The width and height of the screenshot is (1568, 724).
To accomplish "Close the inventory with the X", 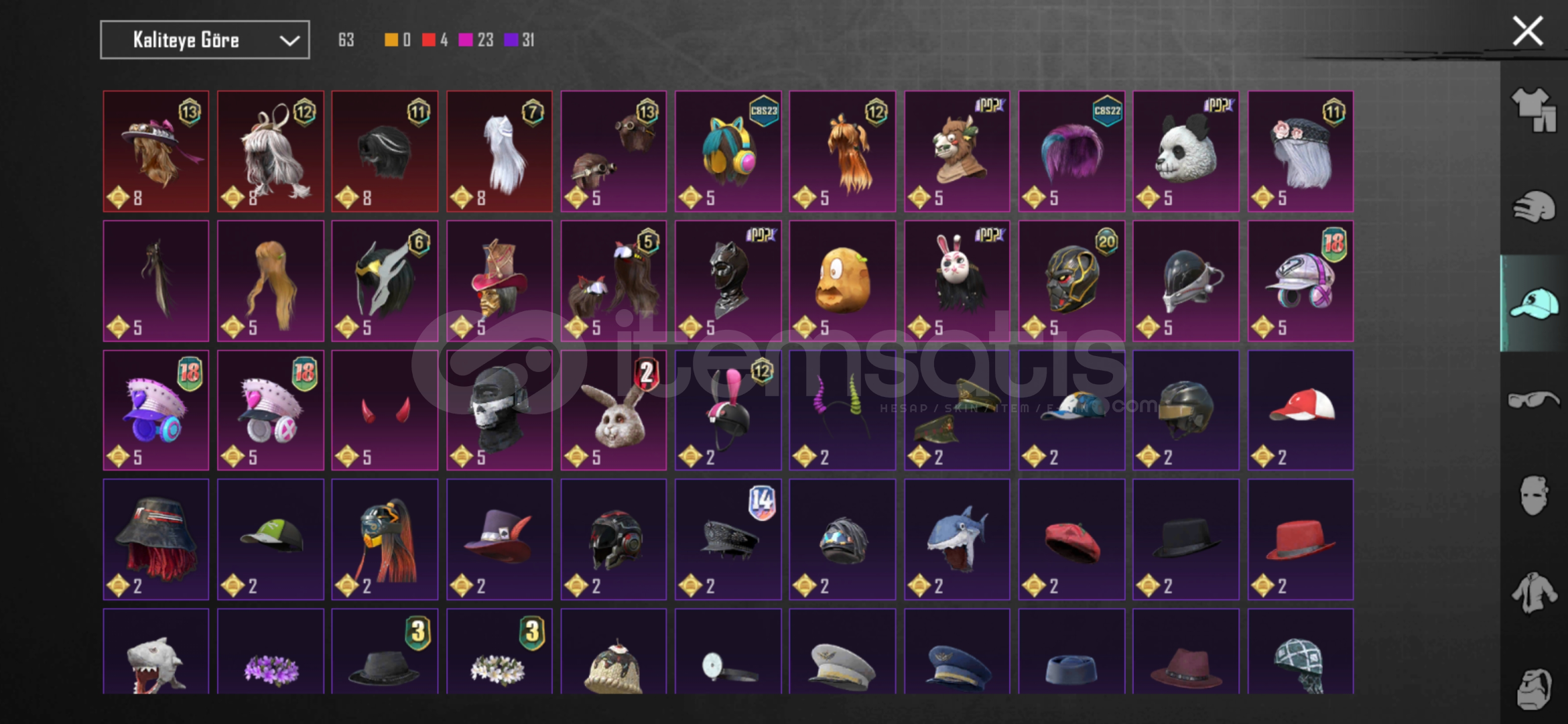I will 1528,31.
